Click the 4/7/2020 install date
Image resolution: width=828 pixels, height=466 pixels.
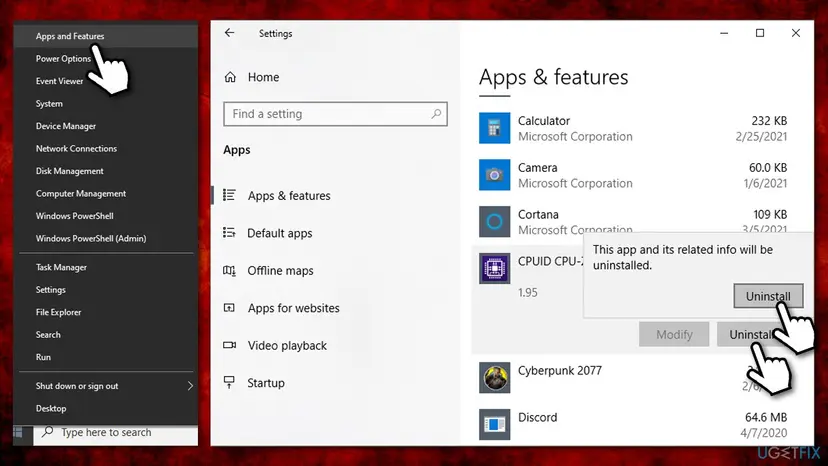pyautogui.click(x=763, y=433)
